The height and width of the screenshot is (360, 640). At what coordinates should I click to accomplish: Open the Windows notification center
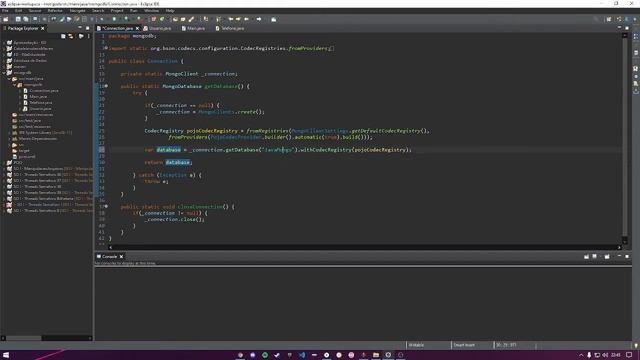point(629,355)
